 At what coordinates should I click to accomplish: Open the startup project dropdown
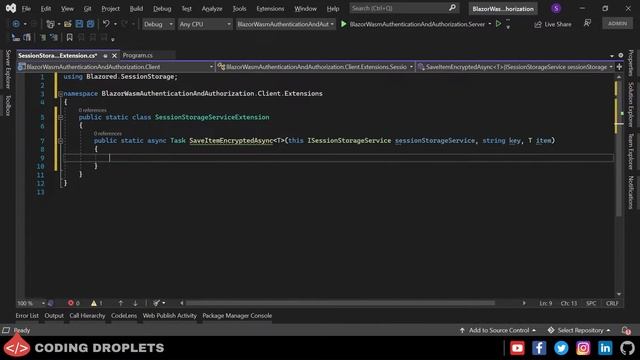(x=286, y=24)
